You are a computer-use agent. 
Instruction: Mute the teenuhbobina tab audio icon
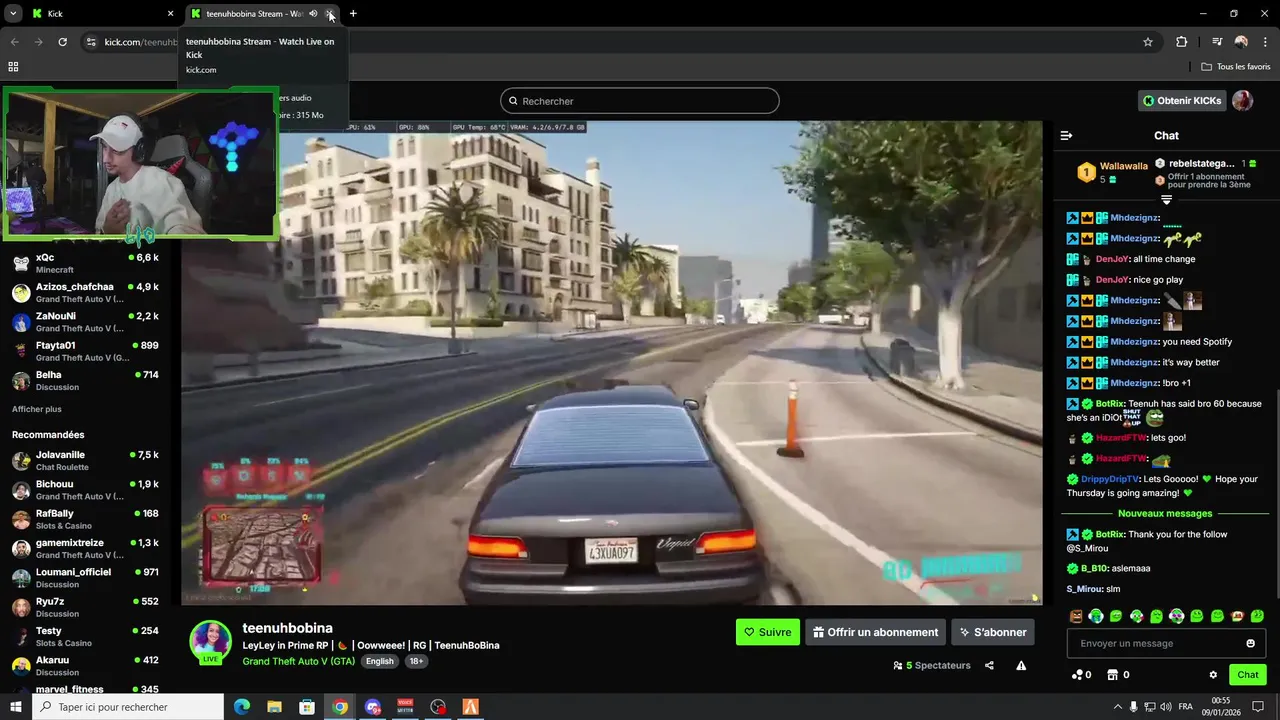click(313, 14)
